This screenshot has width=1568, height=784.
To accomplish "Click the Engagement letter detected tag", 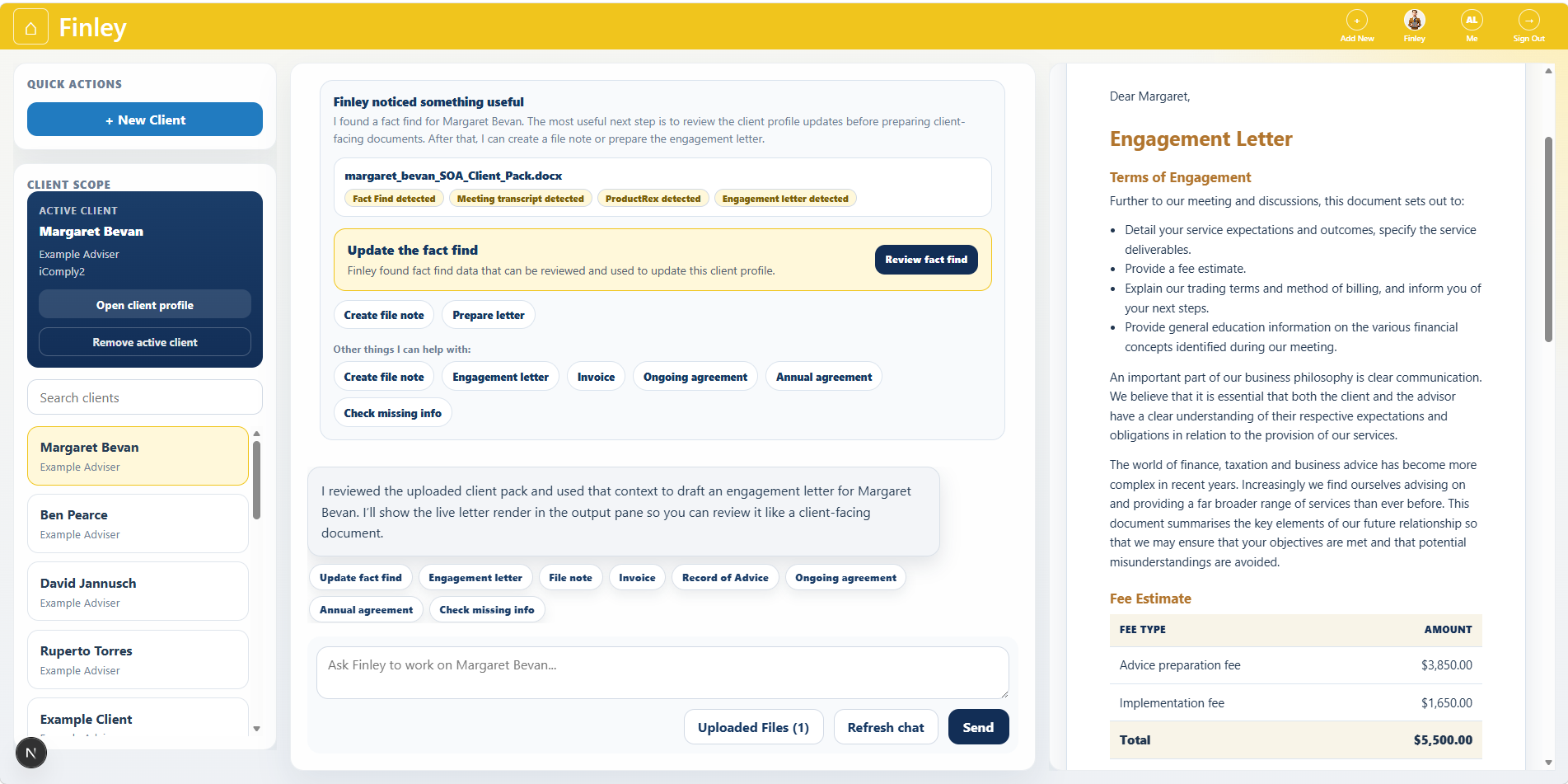I will [x=785, y=199].
